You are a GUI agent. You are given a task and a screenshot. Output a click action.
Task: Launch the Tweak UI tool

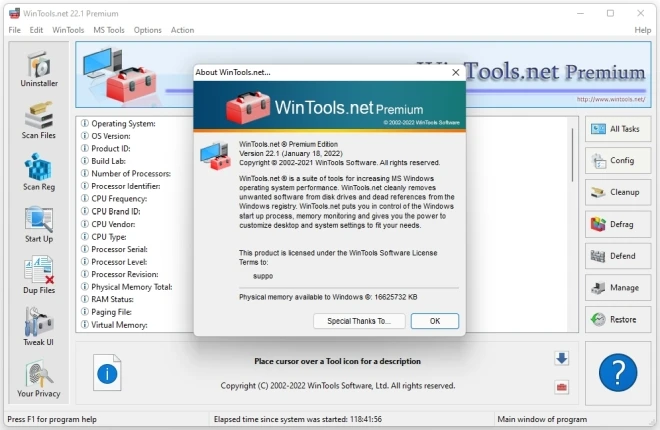39,327
